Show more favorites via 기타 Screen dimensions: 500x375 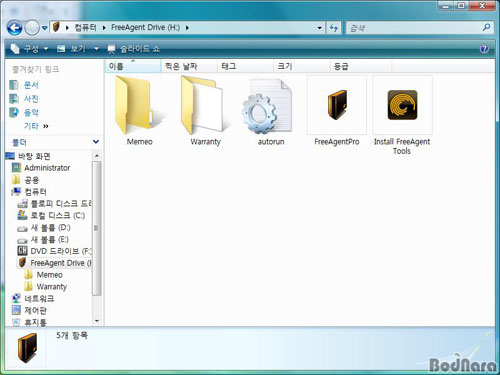[36, 126]
